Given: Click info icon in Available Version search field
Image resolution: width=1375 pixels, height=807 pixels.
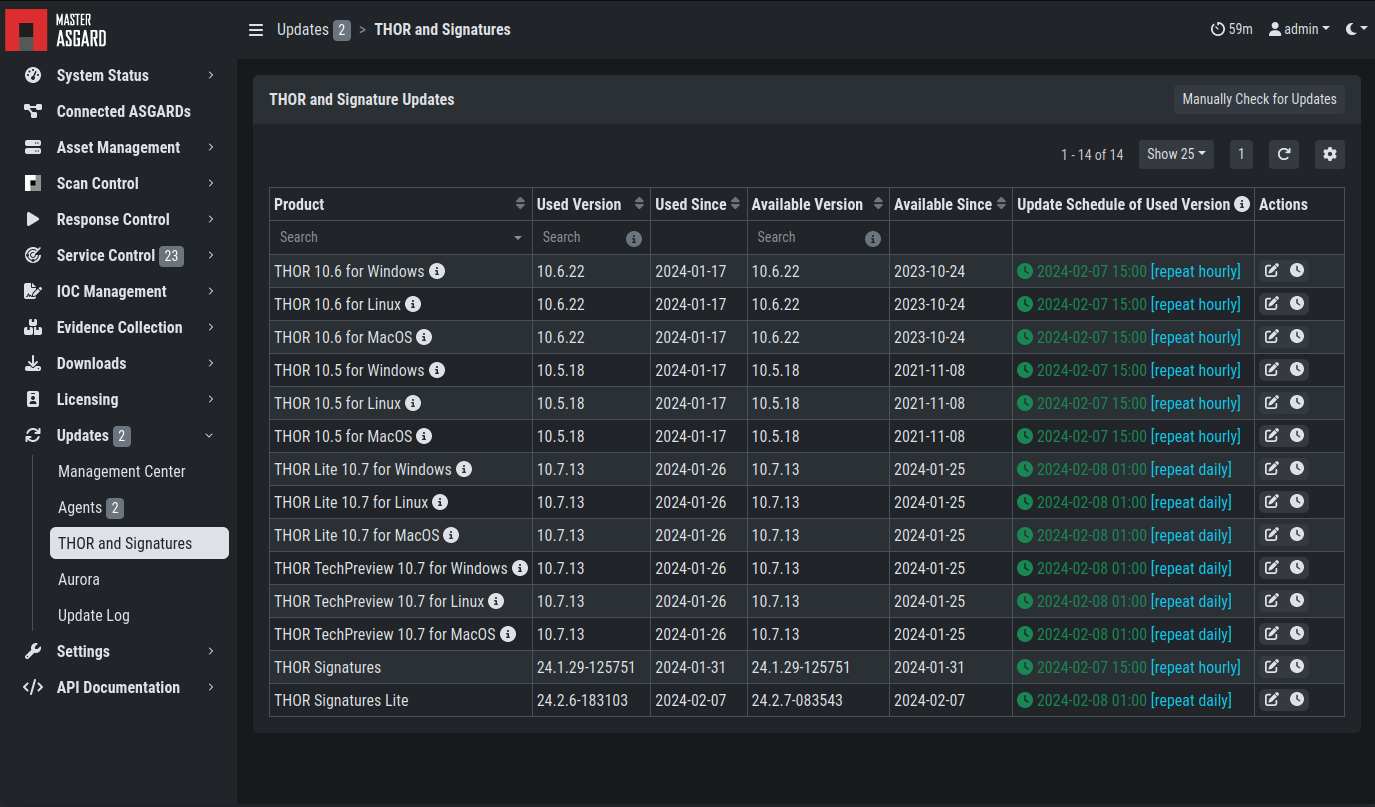Looking at the screenshot, I should coord(873,239).
